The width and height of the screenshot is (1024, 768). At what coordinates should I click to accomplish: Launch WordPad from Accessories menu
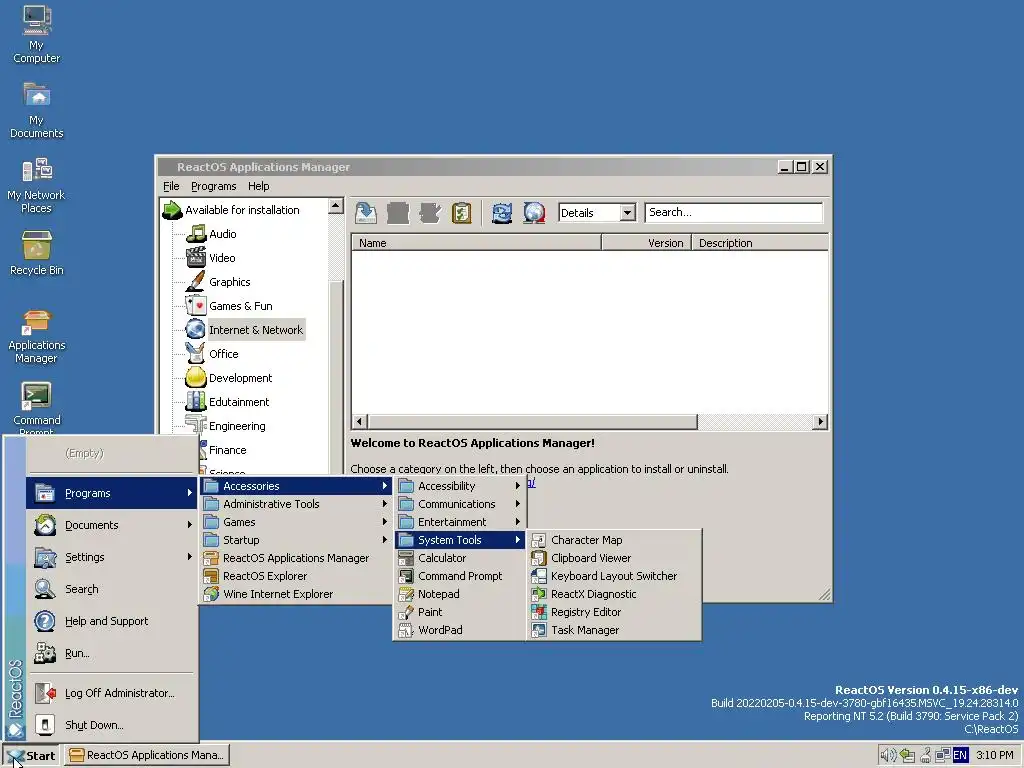[x=460, y=630]
